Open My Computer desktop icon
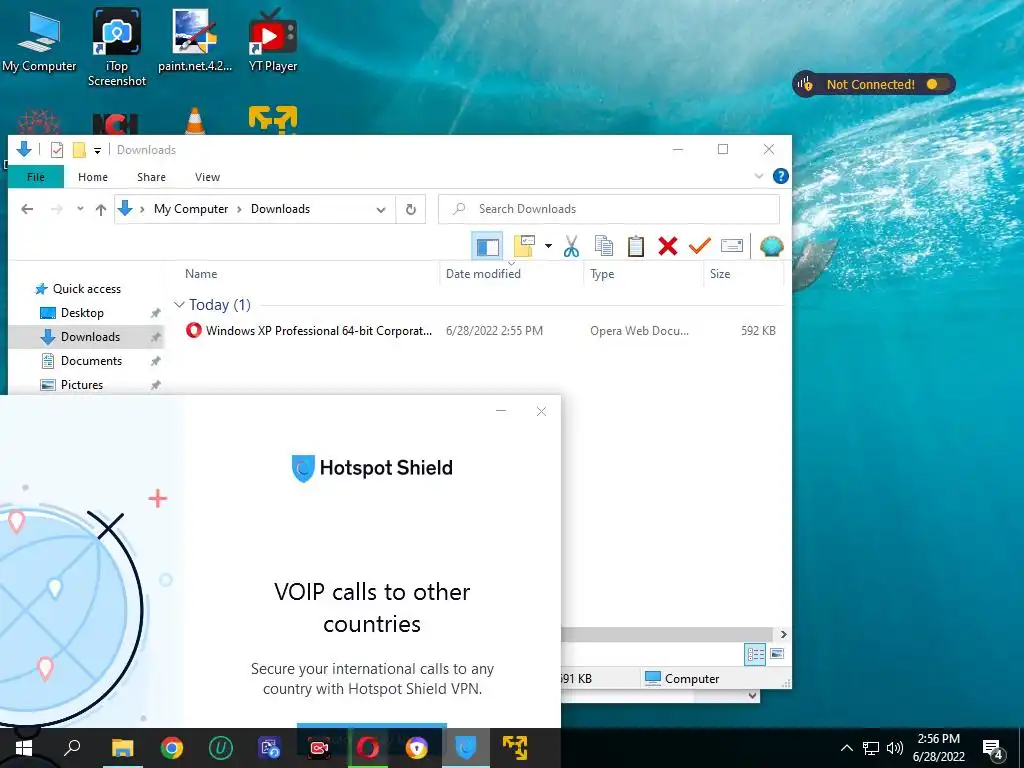 tap(39, 40)
